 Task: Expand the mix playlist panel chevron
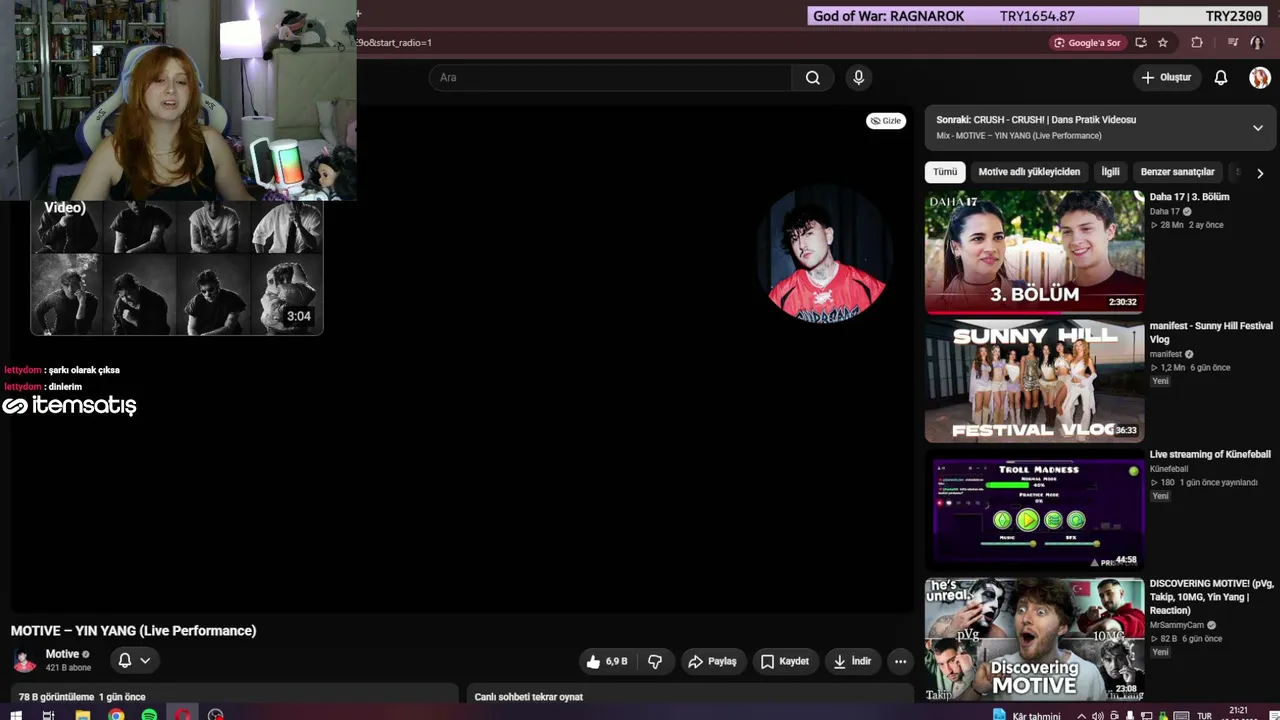coord(1258,128)
